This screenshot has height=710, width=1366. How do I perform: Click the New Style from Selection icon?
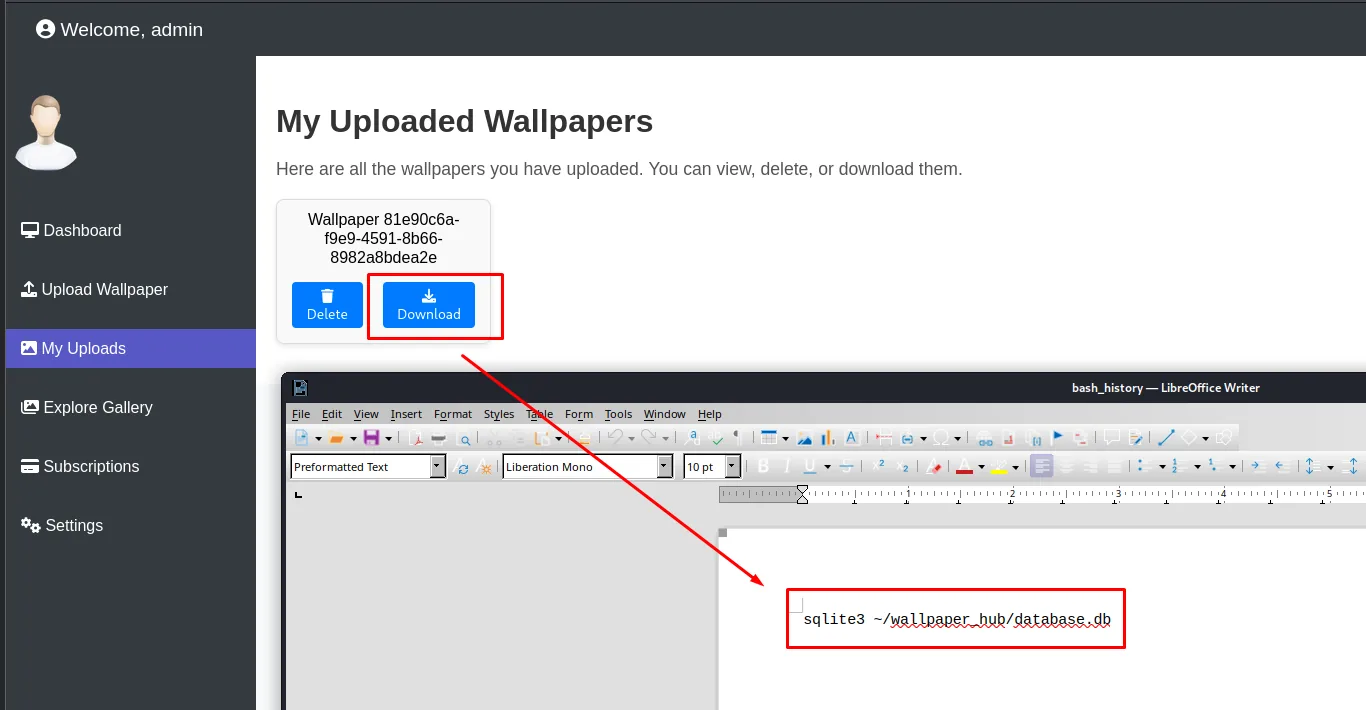pos(485,467)
